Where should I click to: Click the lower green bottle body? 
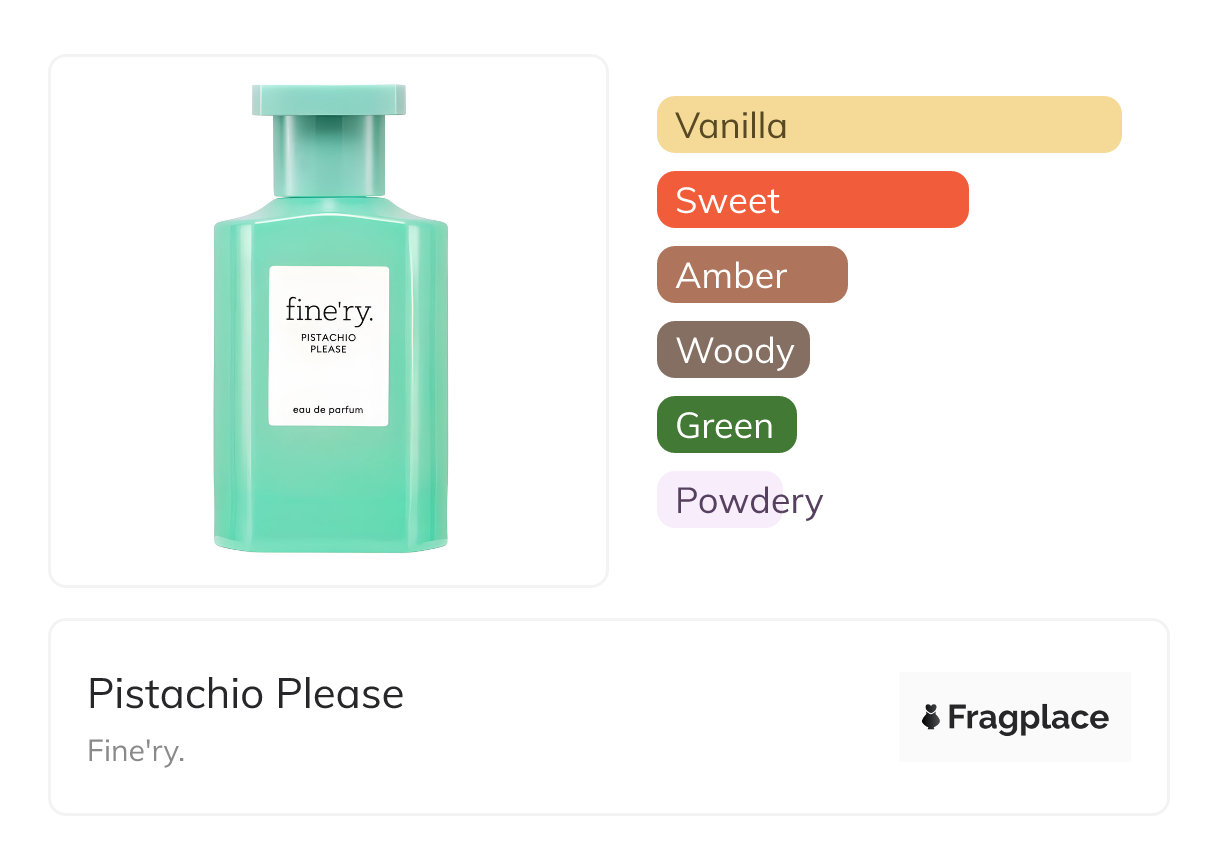point(330,490)
